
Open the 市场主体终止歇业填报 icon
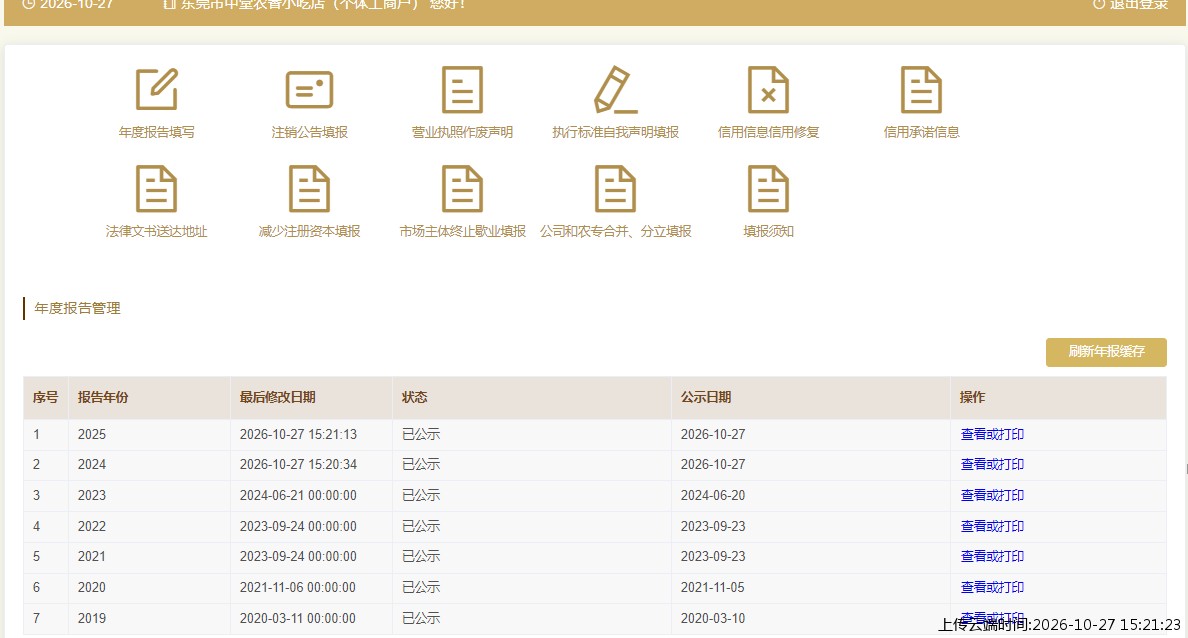tap(462, 189)
